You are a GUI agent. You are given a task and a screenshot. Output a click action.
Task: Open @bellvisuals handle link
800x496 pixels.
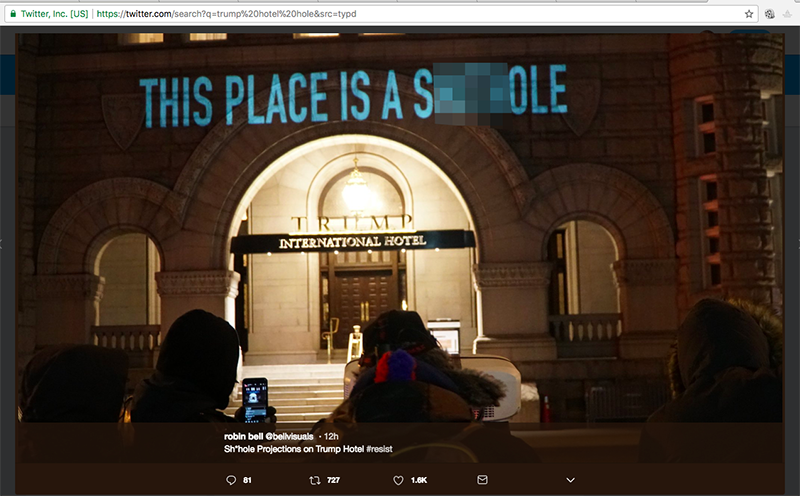pyautogui.click(x=289, y=436)
